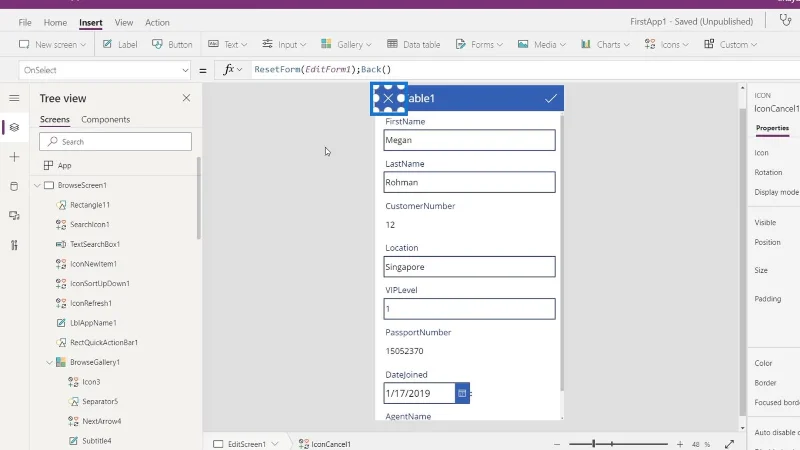Screen dimensions: 800x450
Task: Open the Custom dropdown
Action: click(x=730, y=44)
